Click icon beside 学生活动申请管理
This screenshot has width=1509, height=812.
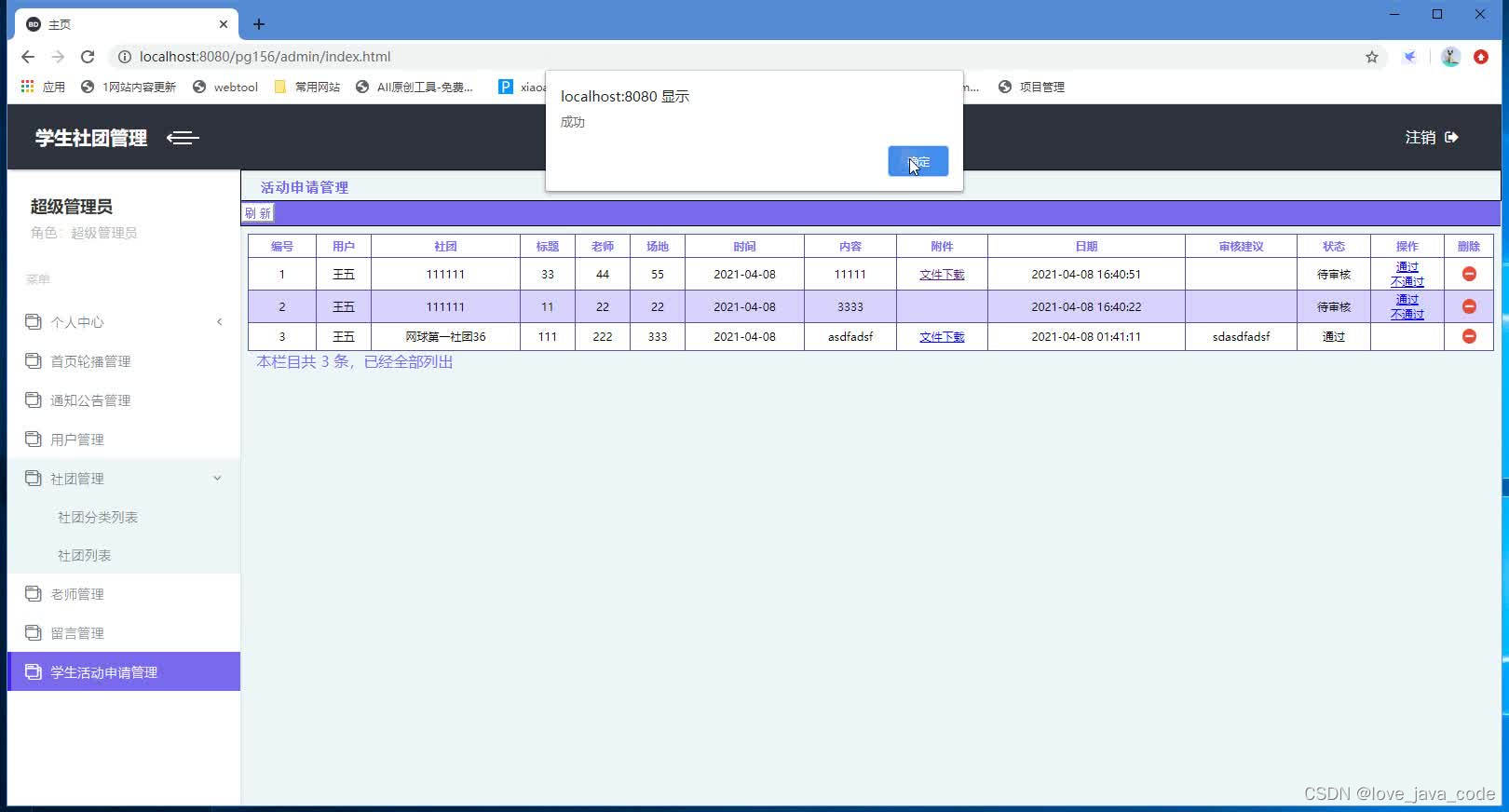[34, 671]
